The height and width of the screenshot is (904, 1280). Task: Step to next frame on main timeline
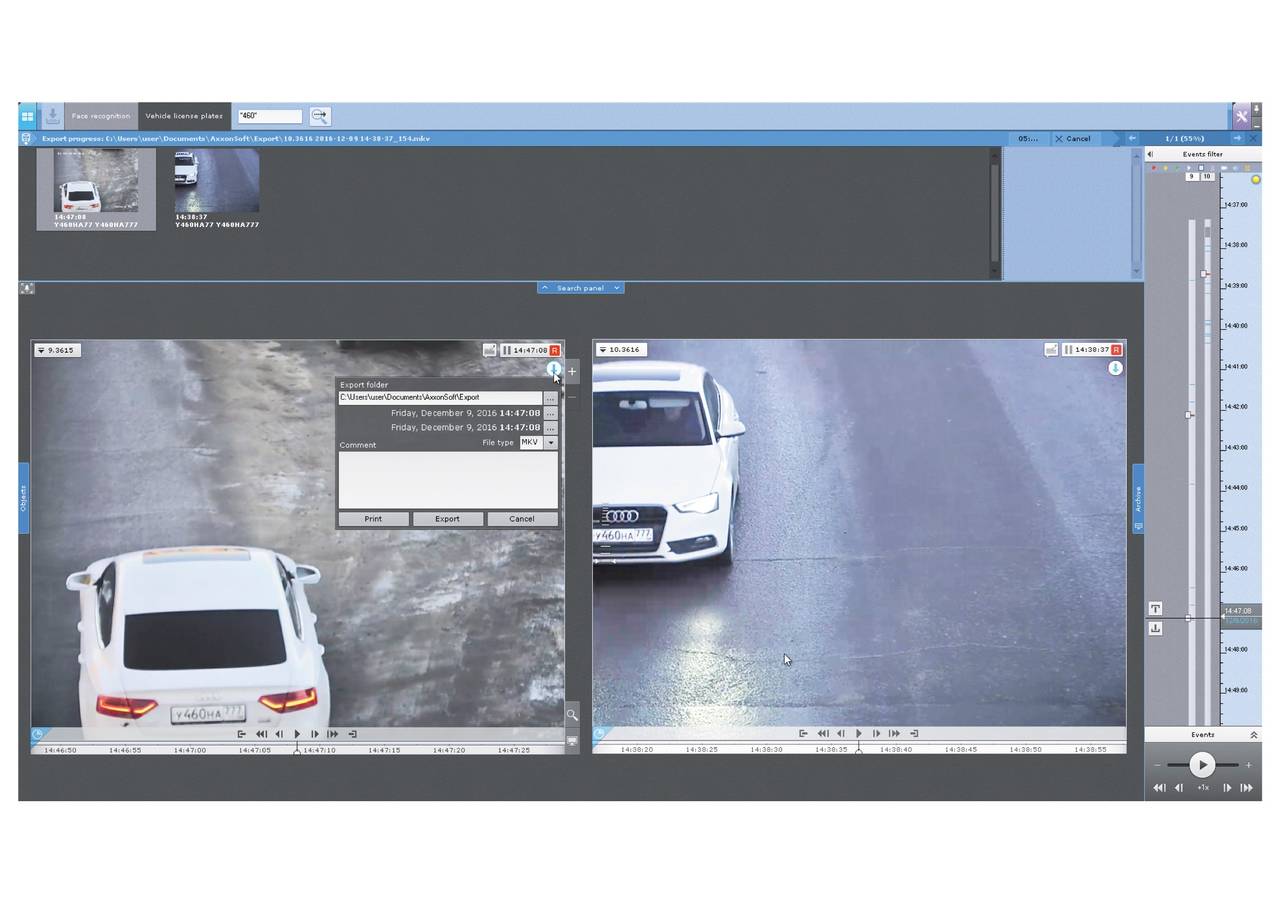click(x=1227, y=788)
